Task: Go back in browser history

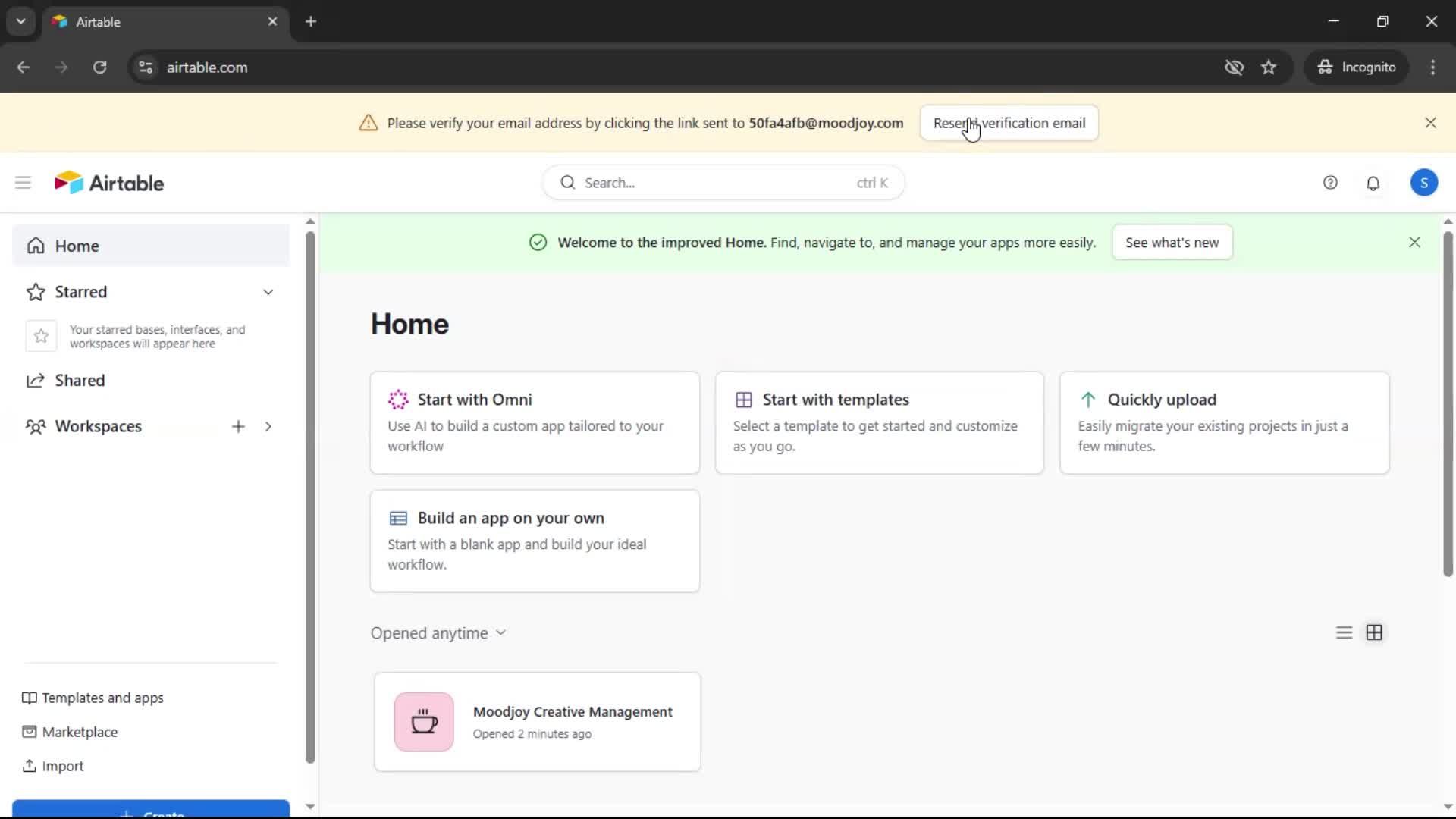Action: tap(24, 67)
